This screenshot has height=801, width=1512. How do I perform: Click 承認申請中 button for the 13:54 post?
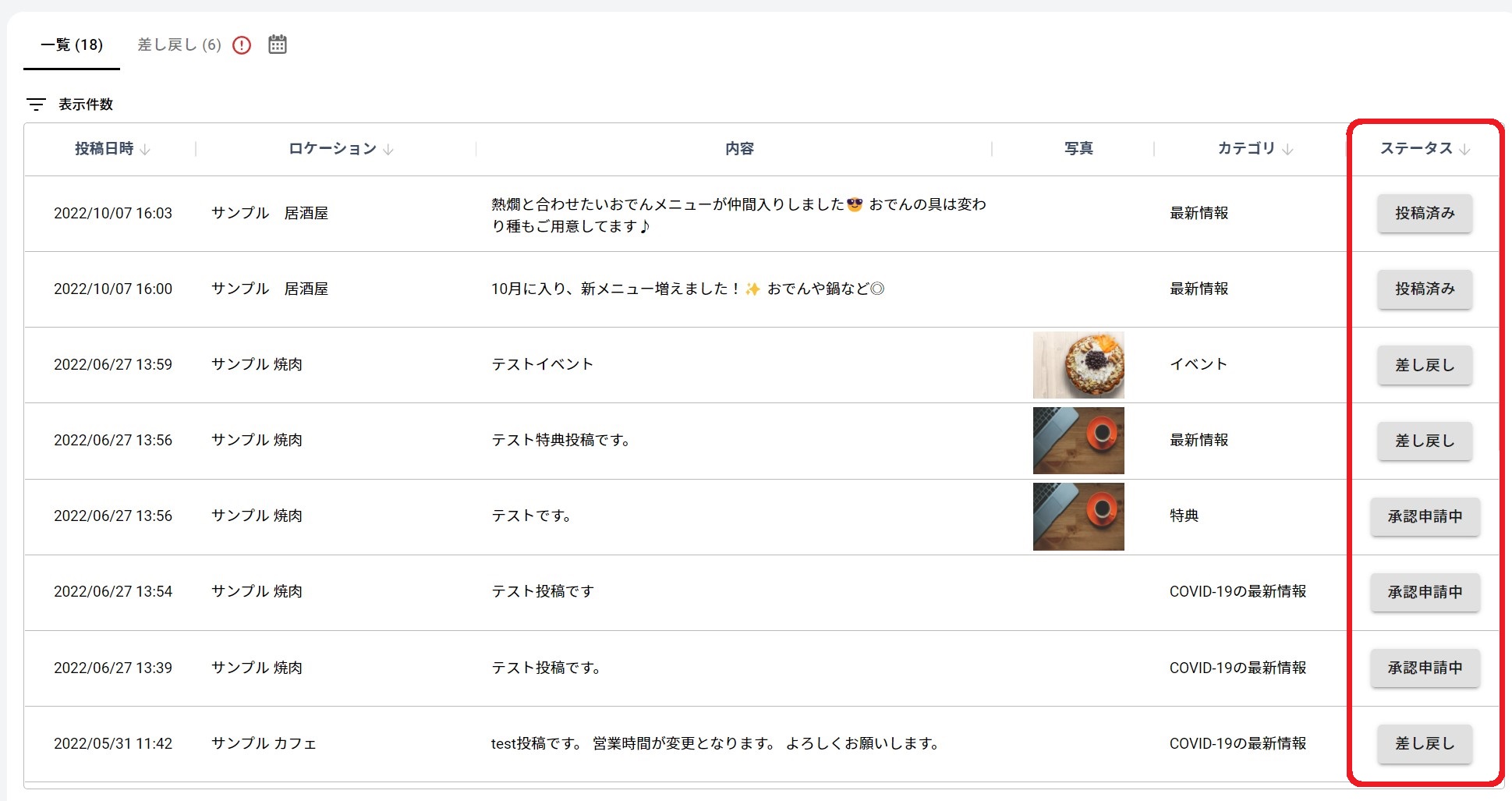click(1424, 592)
